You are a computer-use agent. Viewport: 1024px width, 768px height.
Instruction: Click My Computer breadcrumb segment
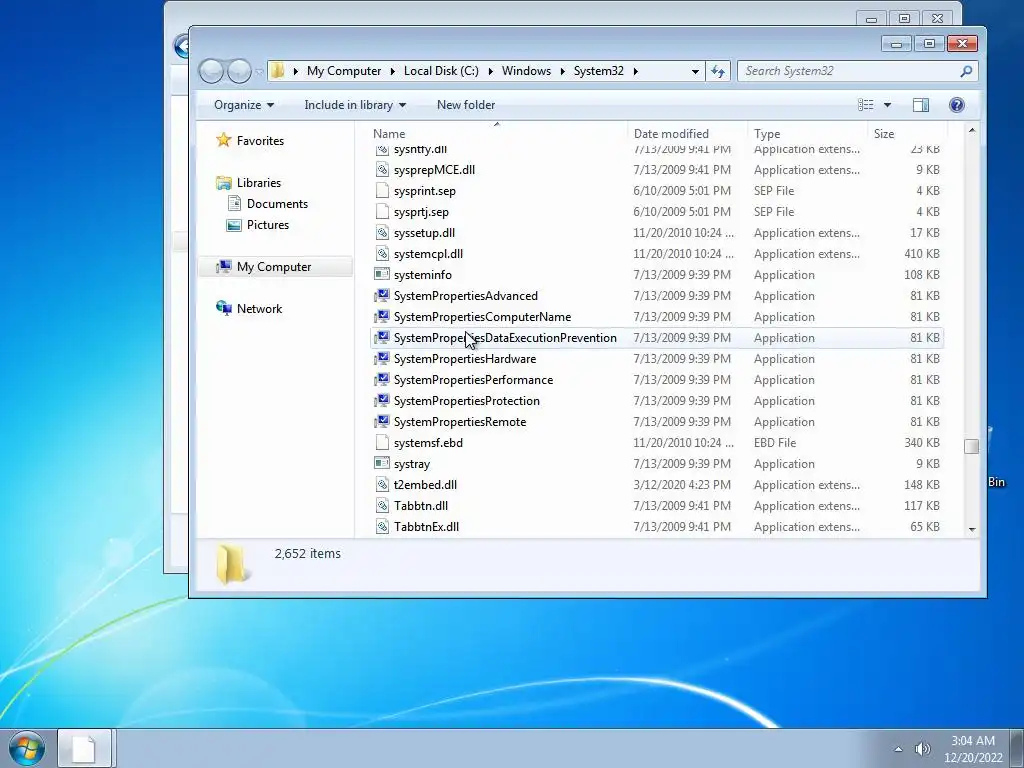(344, 71)
